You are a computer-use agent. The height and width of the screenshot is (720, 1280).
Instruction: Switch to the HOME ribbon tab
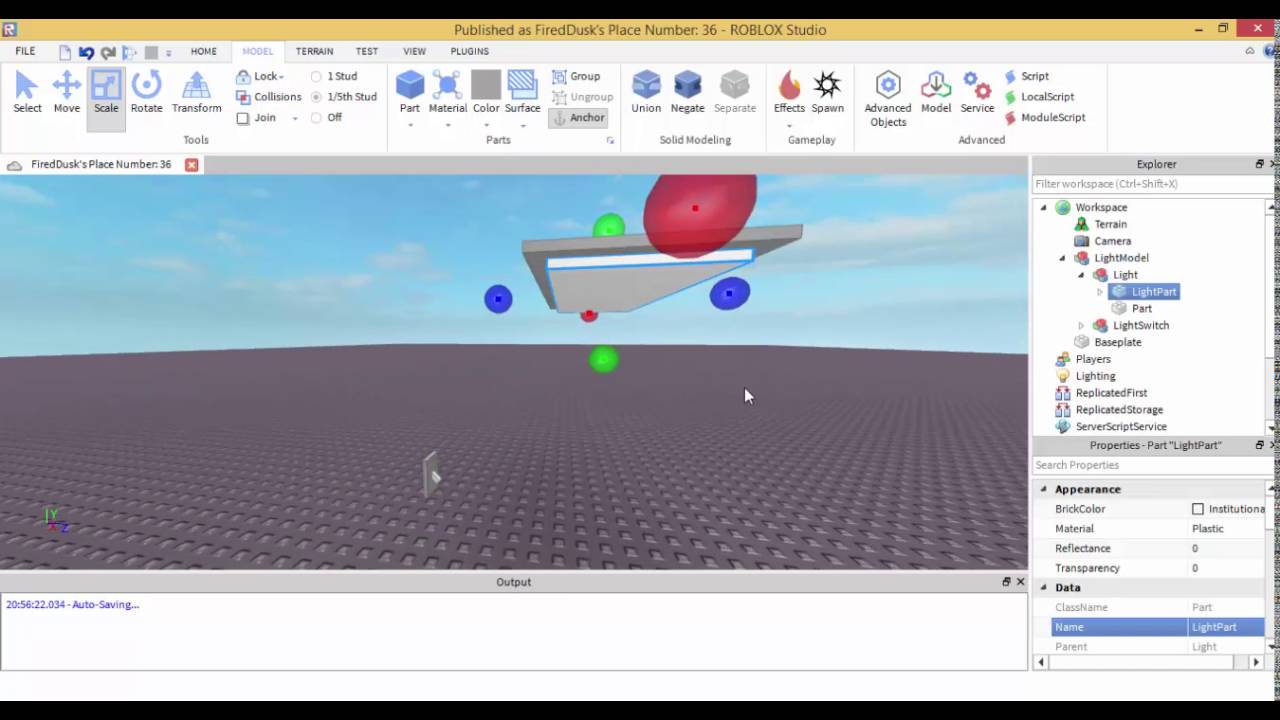point(204,51)
